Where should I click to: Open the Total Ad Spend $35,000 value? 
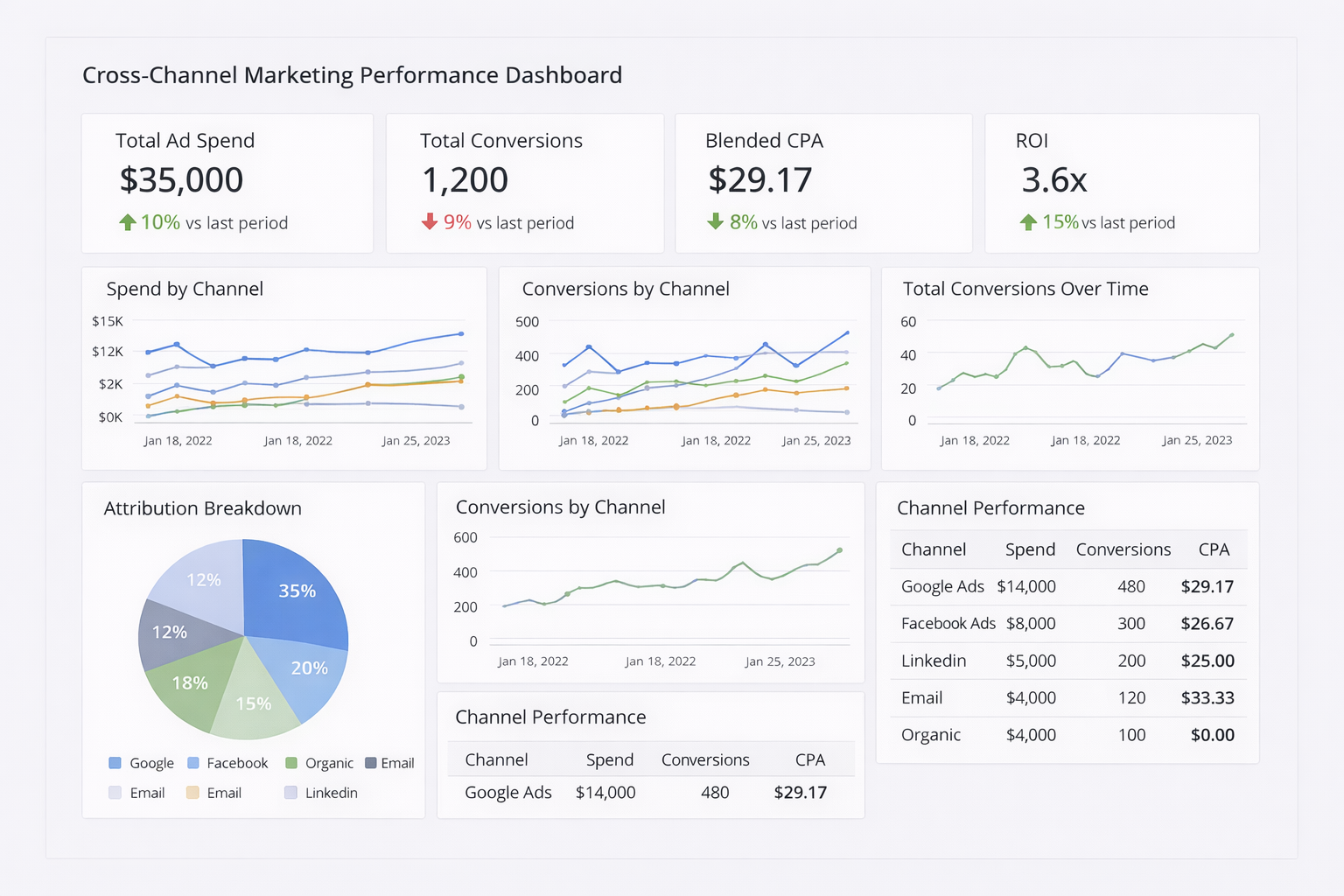click(181, 180)
